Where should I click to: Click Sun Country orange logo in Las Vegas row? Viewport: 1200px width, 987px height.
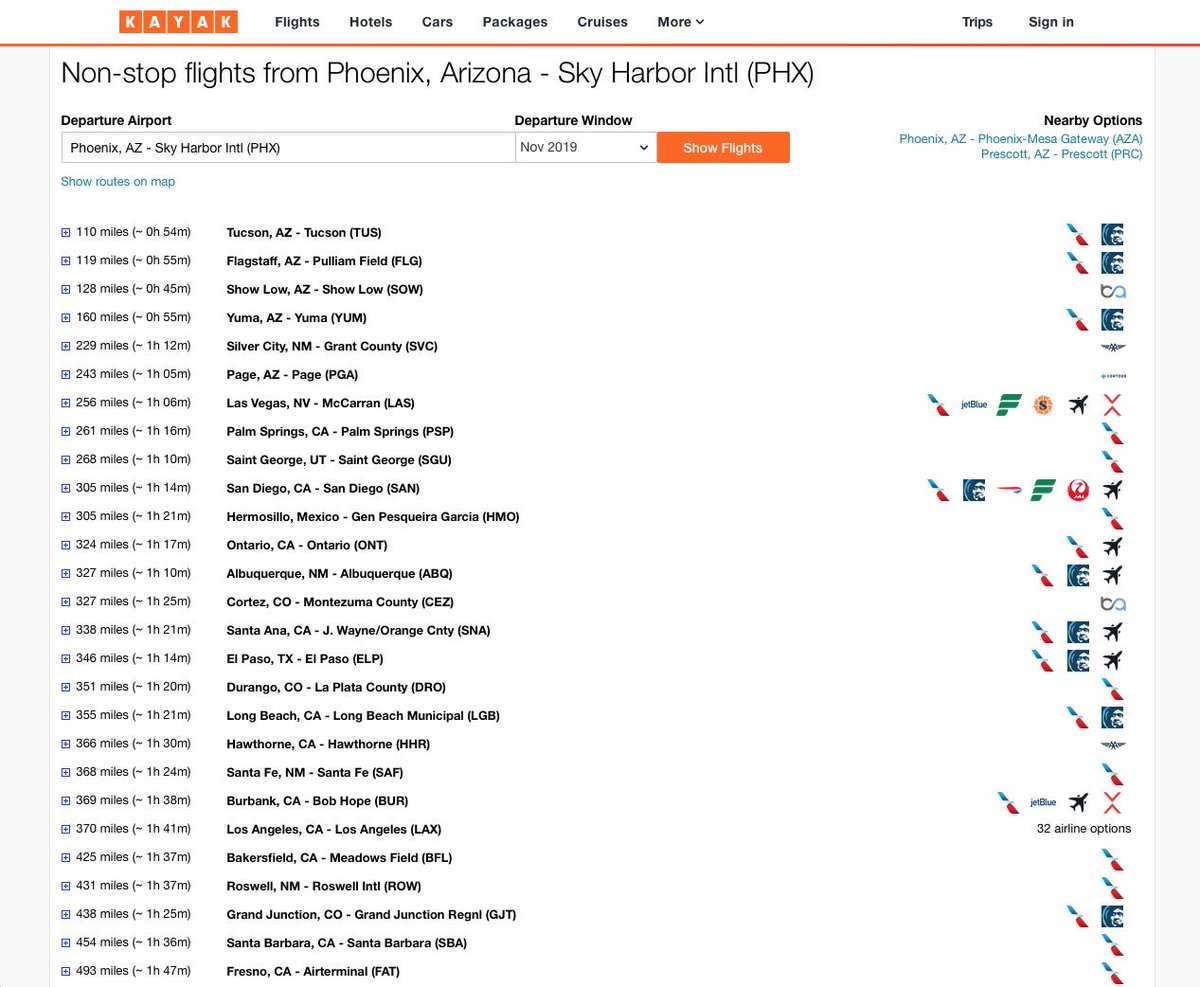[x=1042, y=405]
